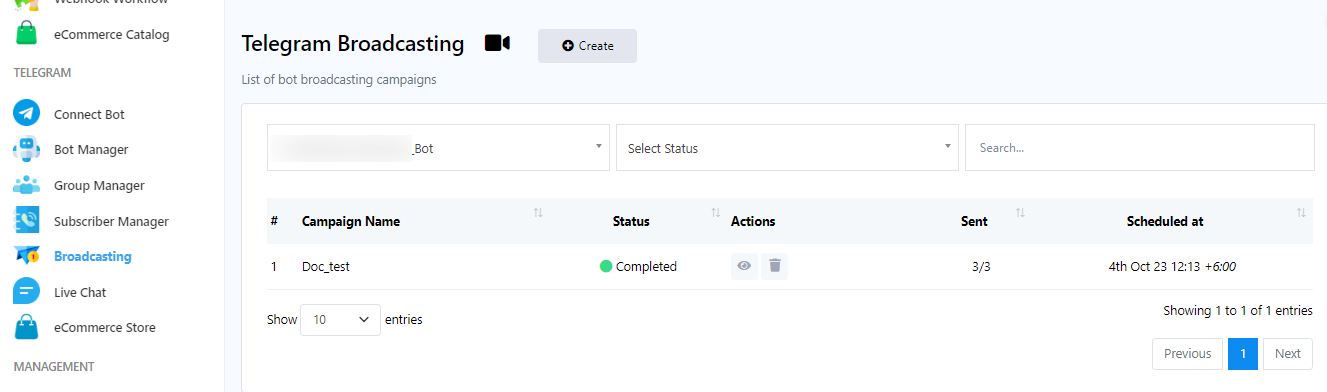Play the video tutorial camera icon

[x=497, y=43]
